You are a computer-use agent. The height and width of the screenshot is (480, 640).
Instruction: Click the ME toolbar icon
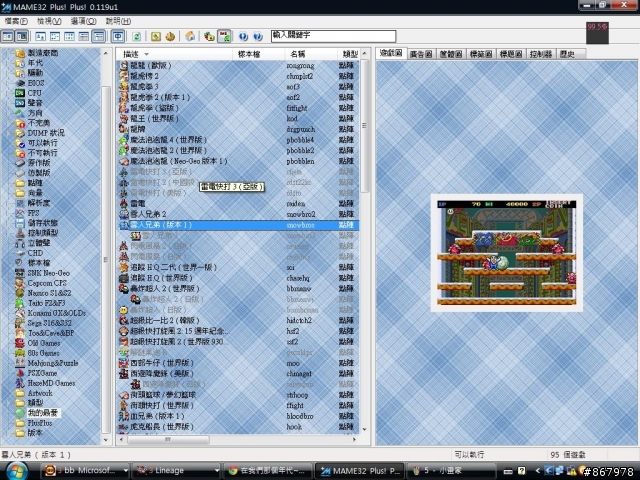(224, 37)
